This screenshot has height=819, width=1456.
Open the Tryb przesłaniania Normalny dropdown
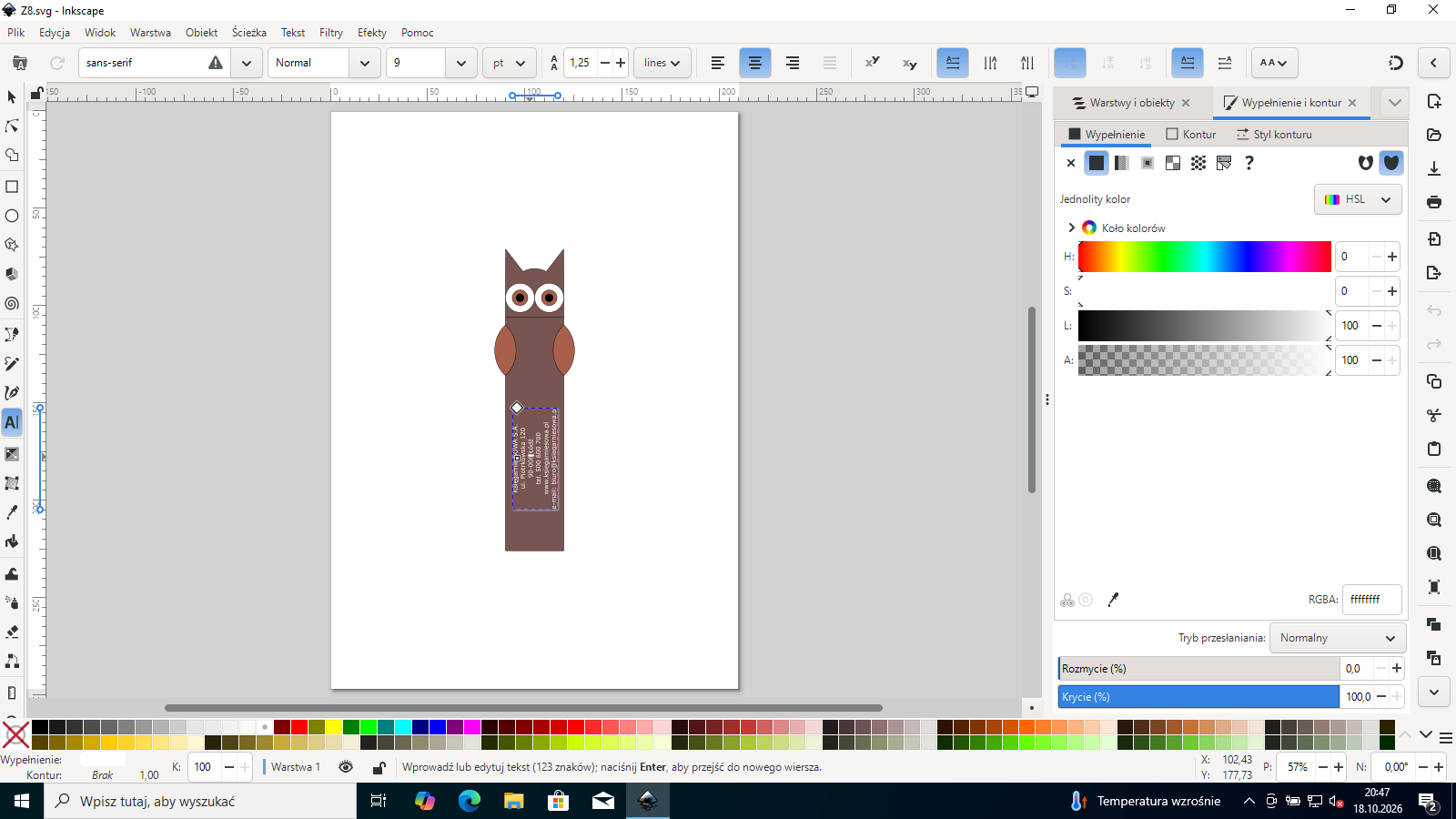tap(1338, 638)
